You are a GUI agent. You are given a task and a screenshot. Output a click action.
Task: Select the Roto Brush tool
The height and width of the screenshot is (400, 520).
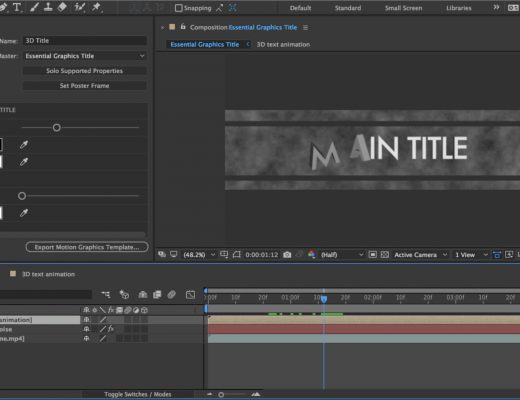coord(79,7)
